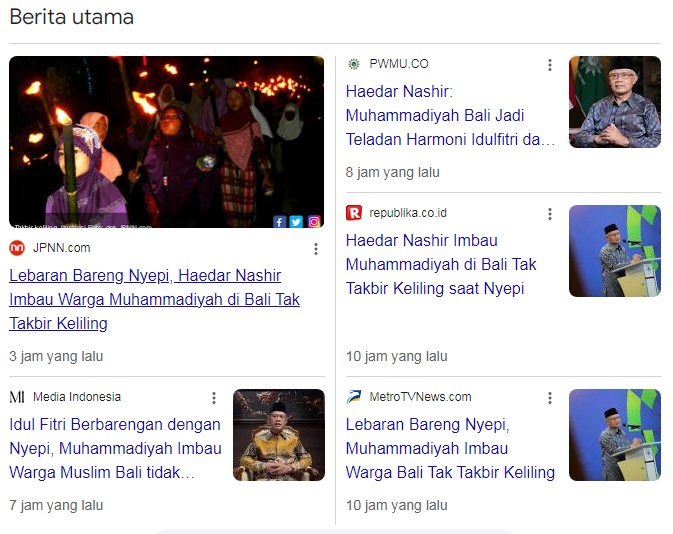Open headline 'Idul Fitri Berbarengan dengan Nyepi'
Screen dimensions: 673x534
115,448
